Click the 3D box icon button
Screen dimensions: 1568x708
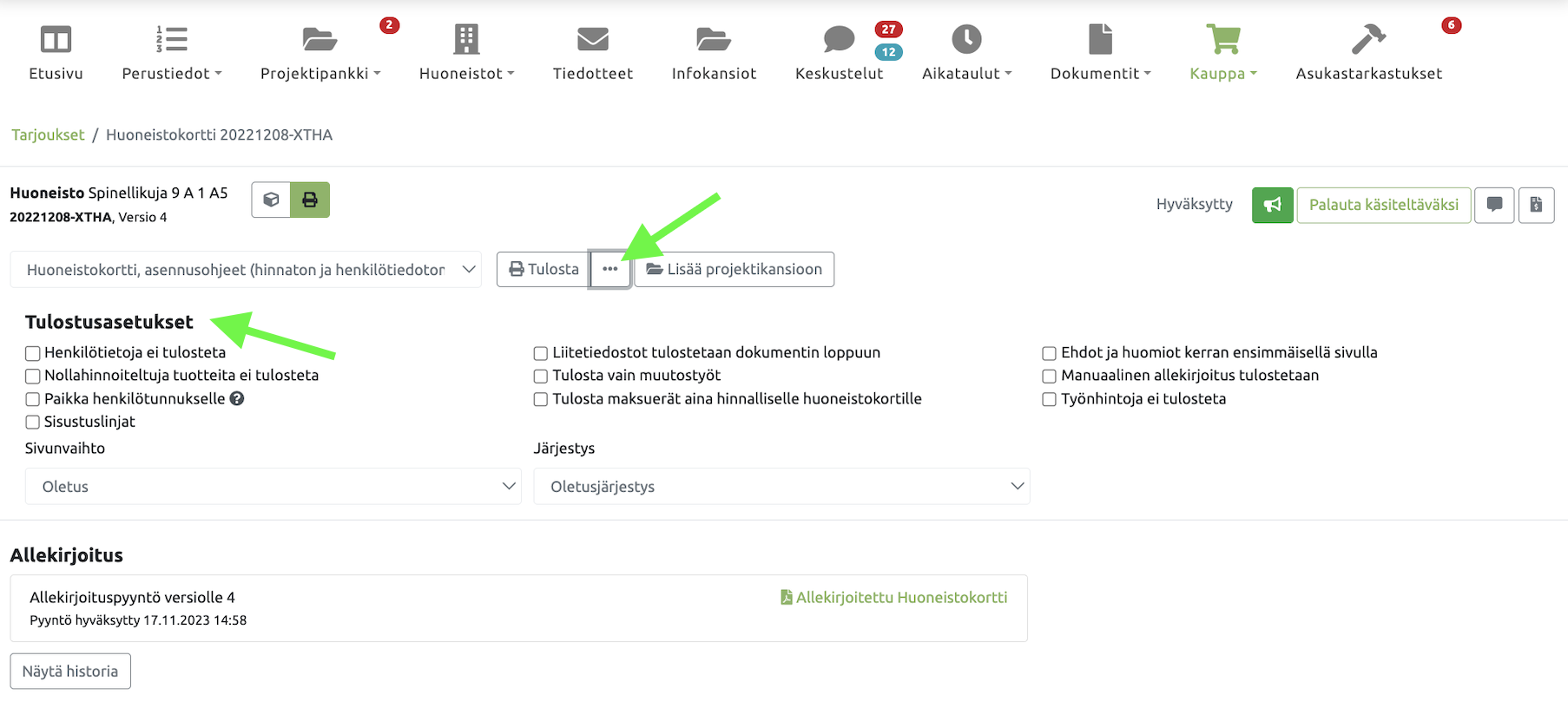click(271, 200)
